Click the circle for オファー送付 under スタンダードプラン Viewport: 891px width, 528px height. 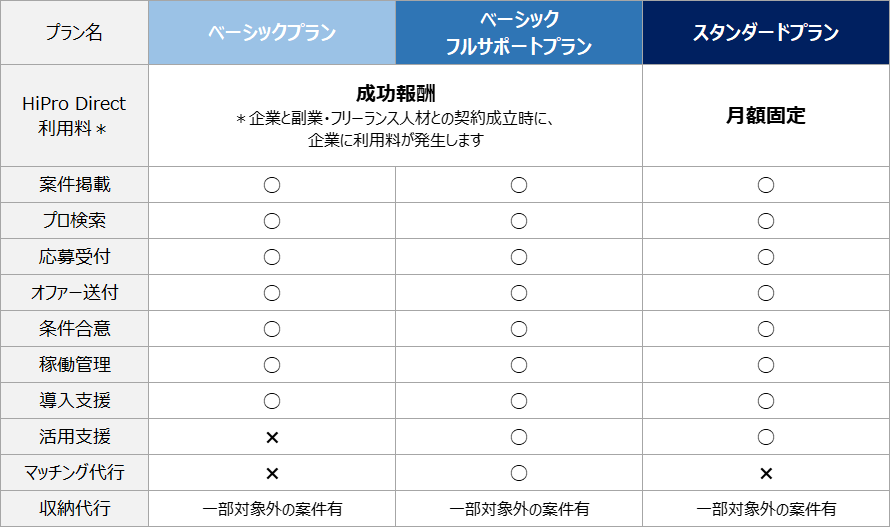[x=766, y=293]
